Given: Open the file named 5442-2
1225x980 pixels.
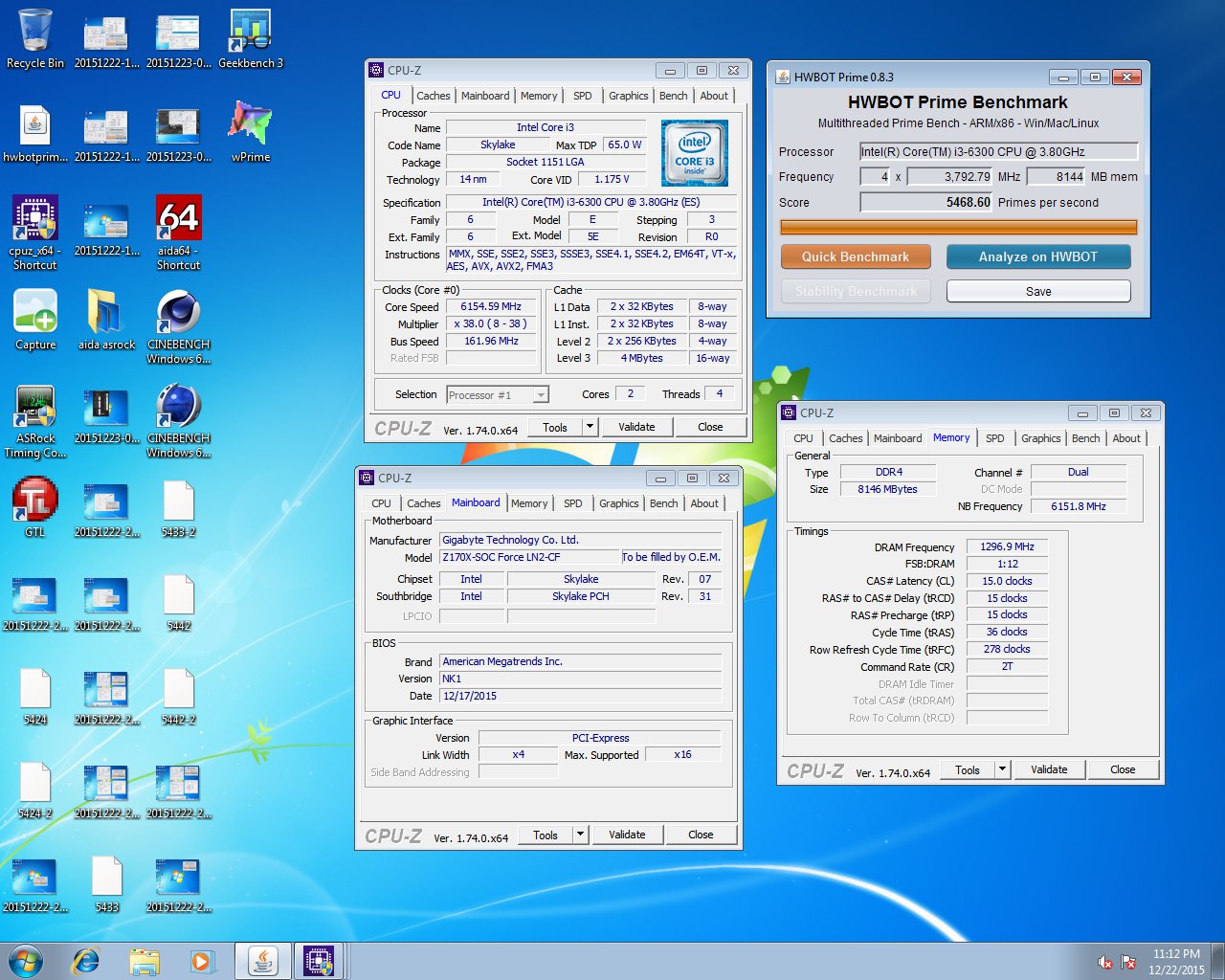Looking at the screenshot, I should coord(179,695).
